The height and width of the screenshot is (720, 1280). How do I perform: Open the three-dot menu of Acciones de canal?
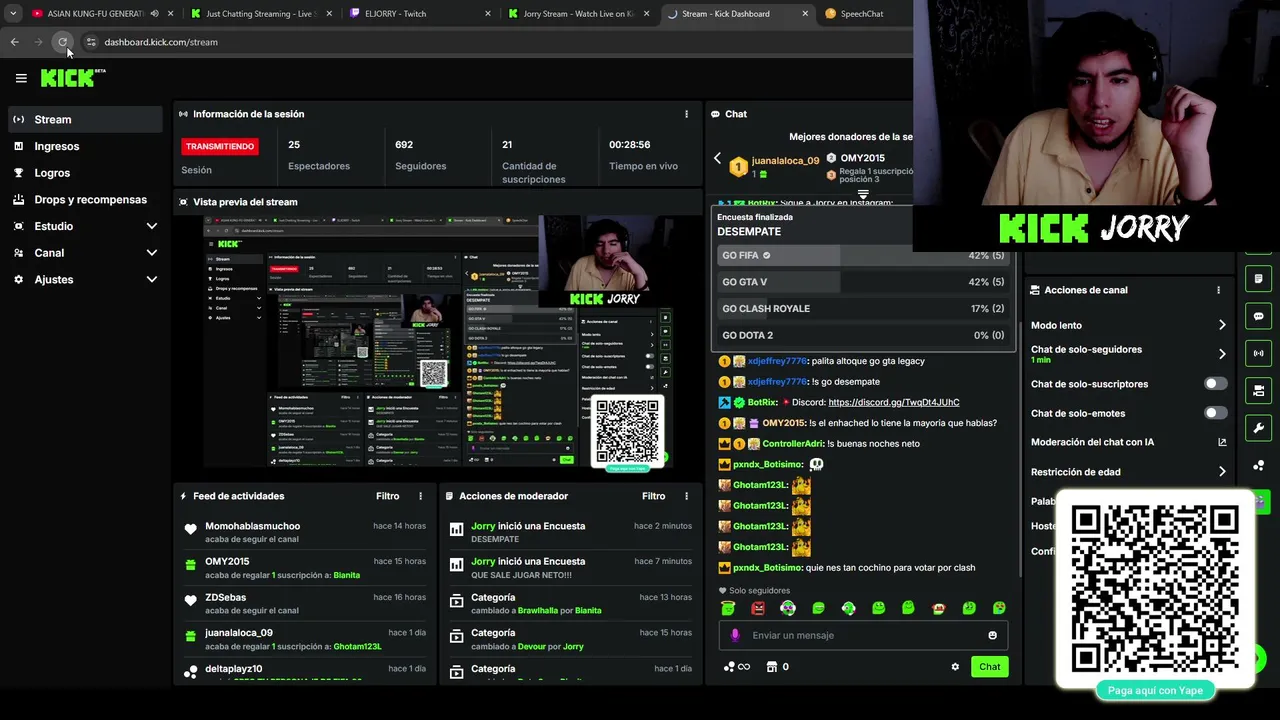pyautogui.click(x=1218, y=290)
